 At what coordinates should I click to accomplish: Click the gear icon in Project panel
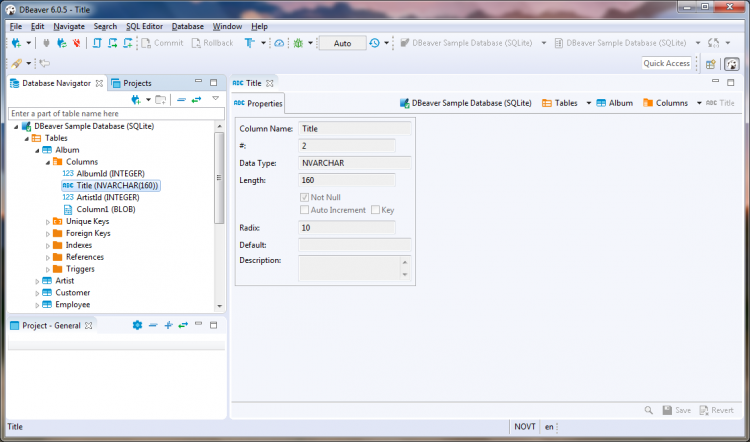pyautogui.click(x=137, y=325)
